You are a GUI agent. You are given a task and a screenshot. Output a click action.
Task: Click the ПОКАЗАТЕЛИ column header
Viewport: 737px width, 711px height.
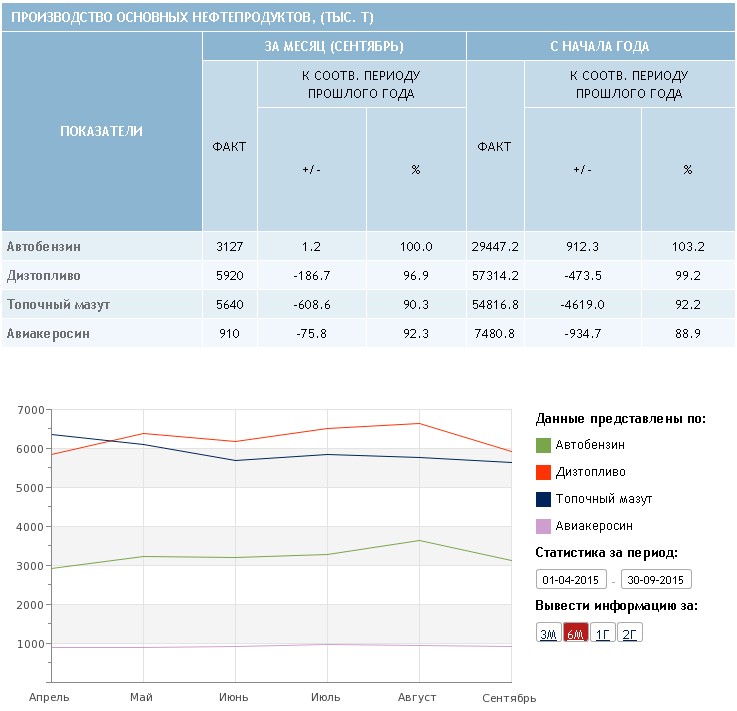point(101,132)
